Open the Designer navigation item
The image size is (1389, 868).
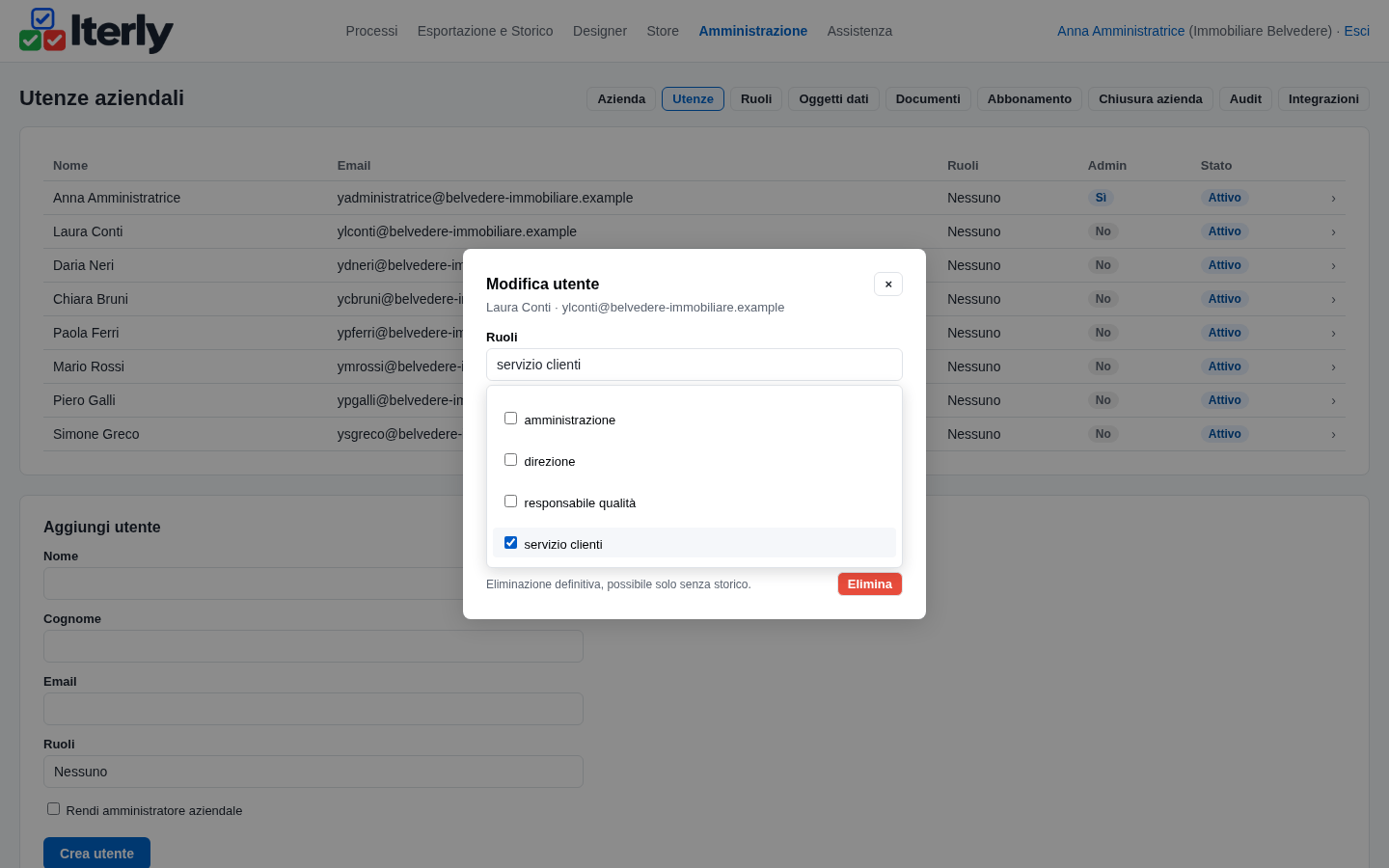coord(600,31)
